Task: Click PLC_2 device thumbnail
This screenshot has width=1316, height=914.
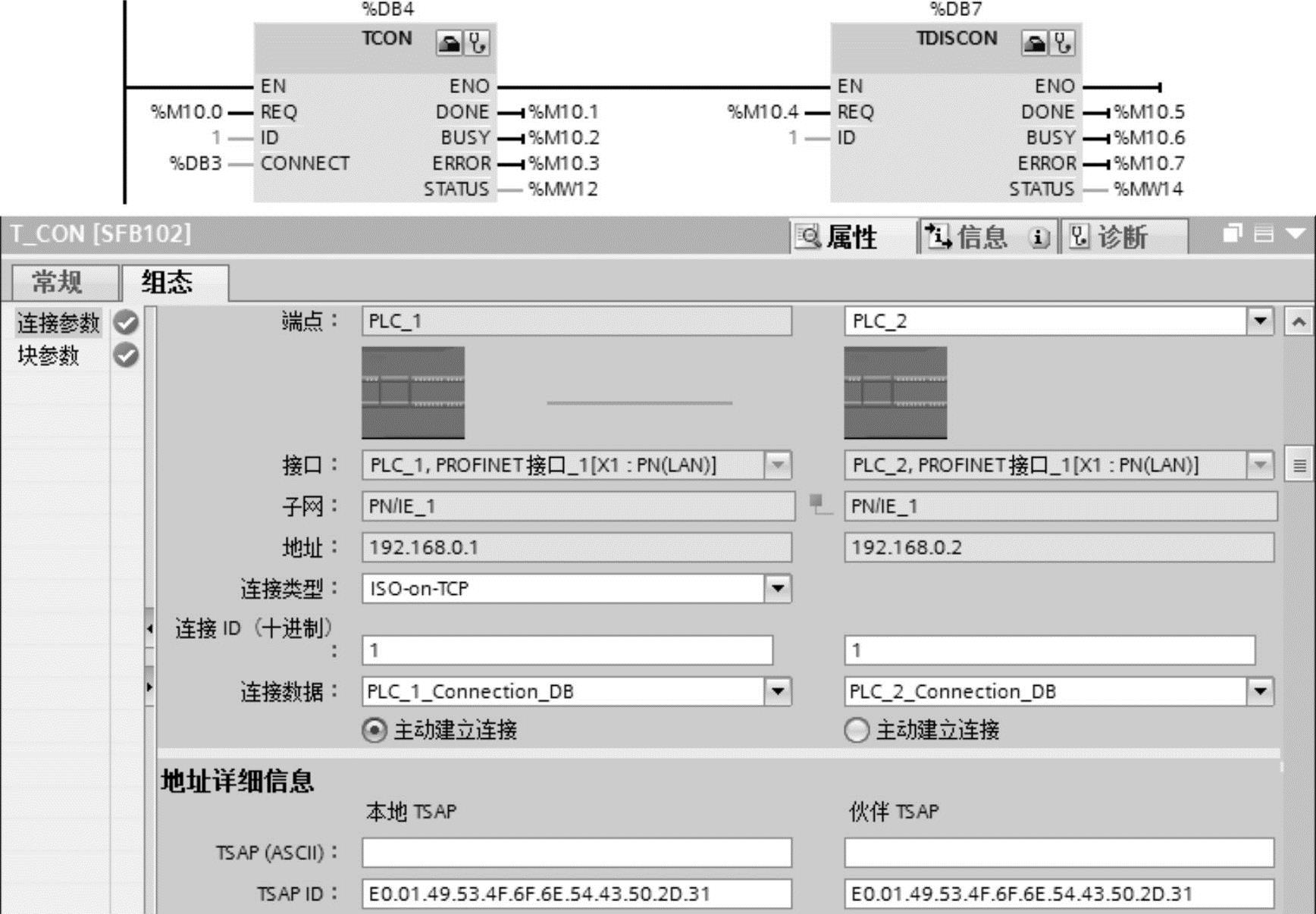Action: click(x=895, y=393)
